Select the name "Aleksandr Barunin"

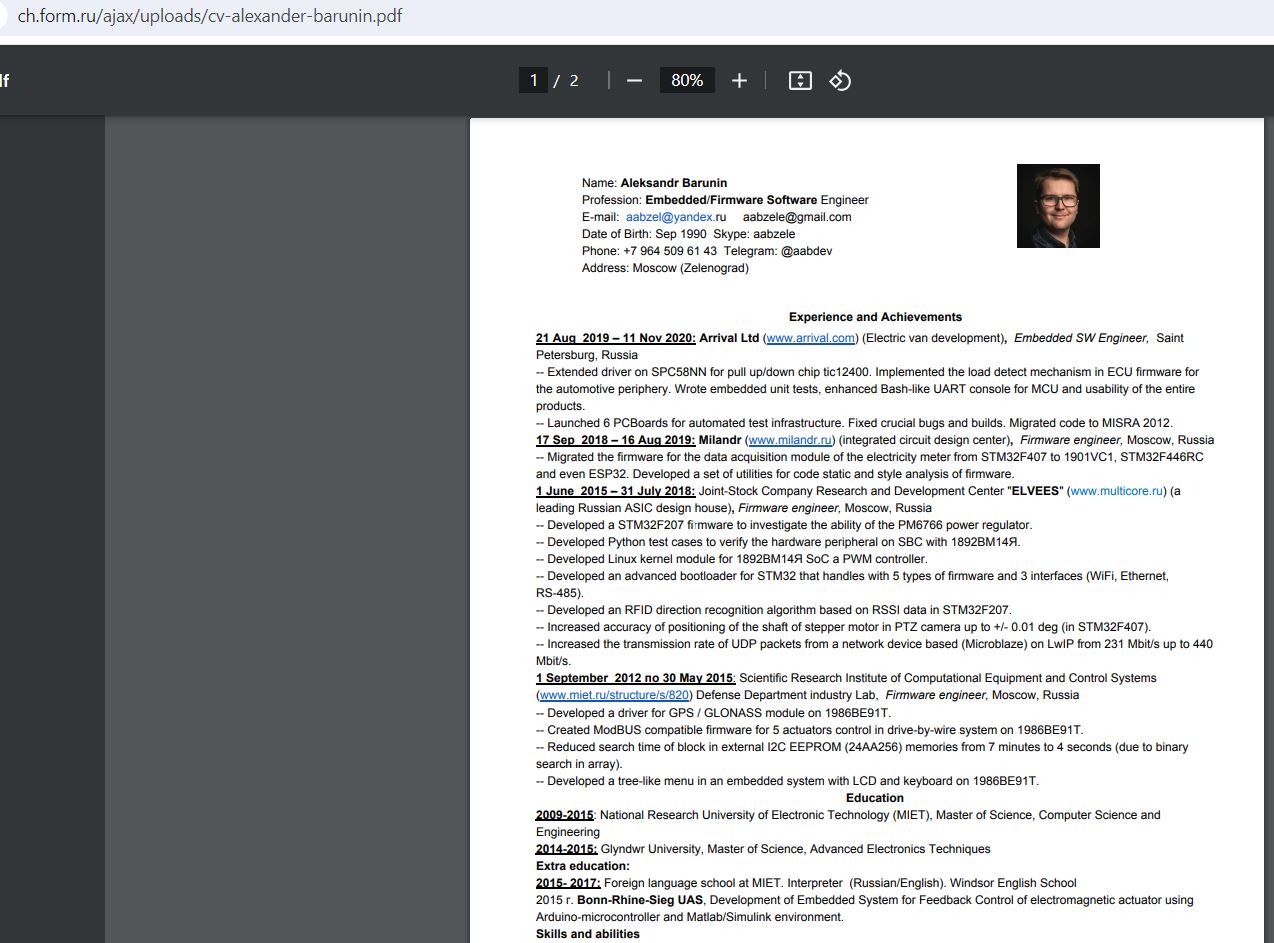[x=674, y=183]
